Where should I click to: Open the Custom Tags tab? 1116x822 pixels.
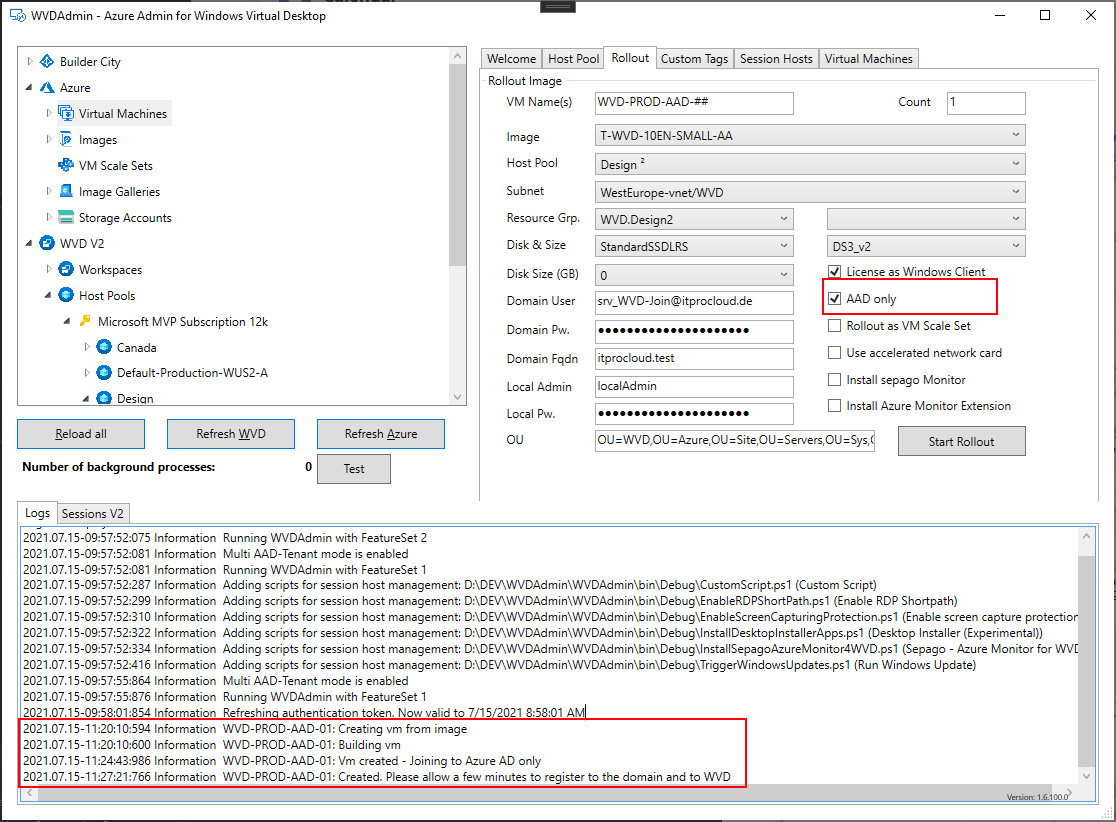coord(694,58)
